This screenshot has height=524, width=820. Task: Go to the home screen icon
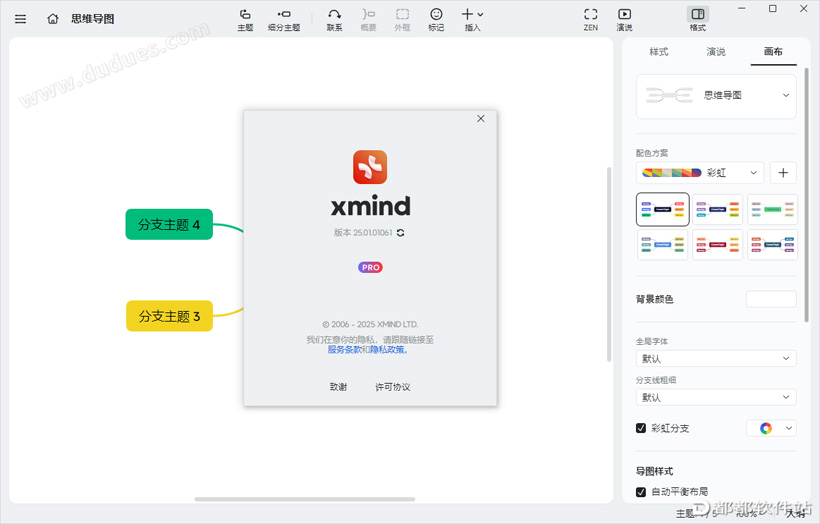53,19
